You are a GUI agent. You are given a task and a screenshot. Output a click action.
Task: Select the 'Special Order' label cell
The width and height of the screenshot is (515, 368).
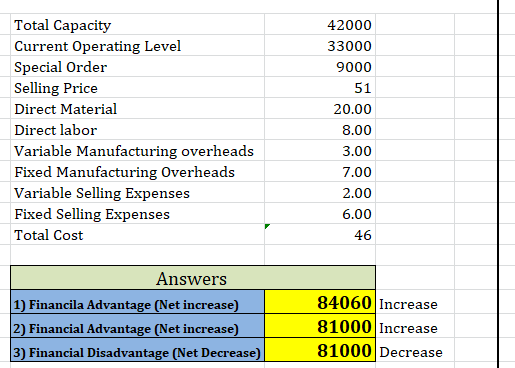(x=137, y=66)
